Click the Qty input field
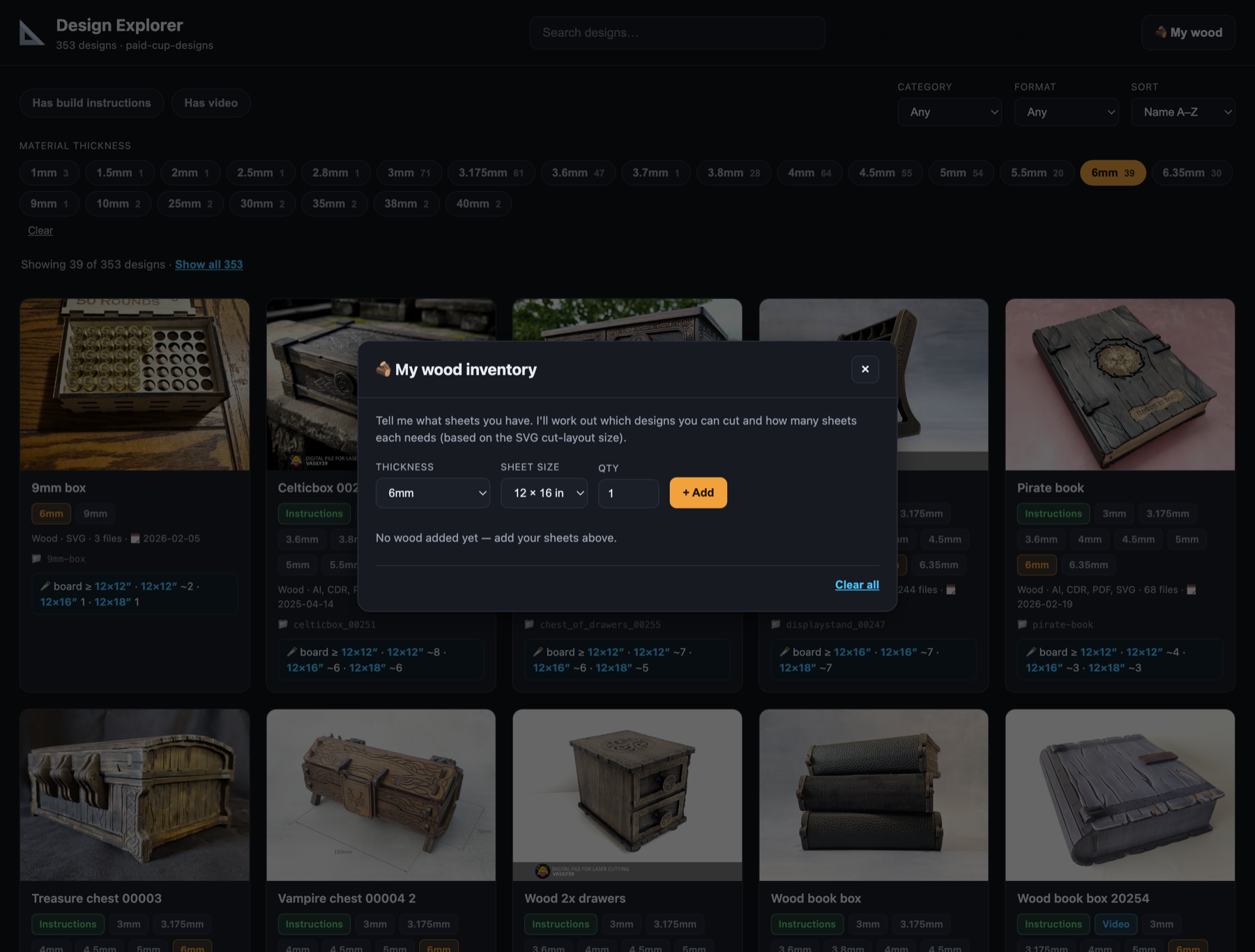1255x952 pixels. point(628,493)
